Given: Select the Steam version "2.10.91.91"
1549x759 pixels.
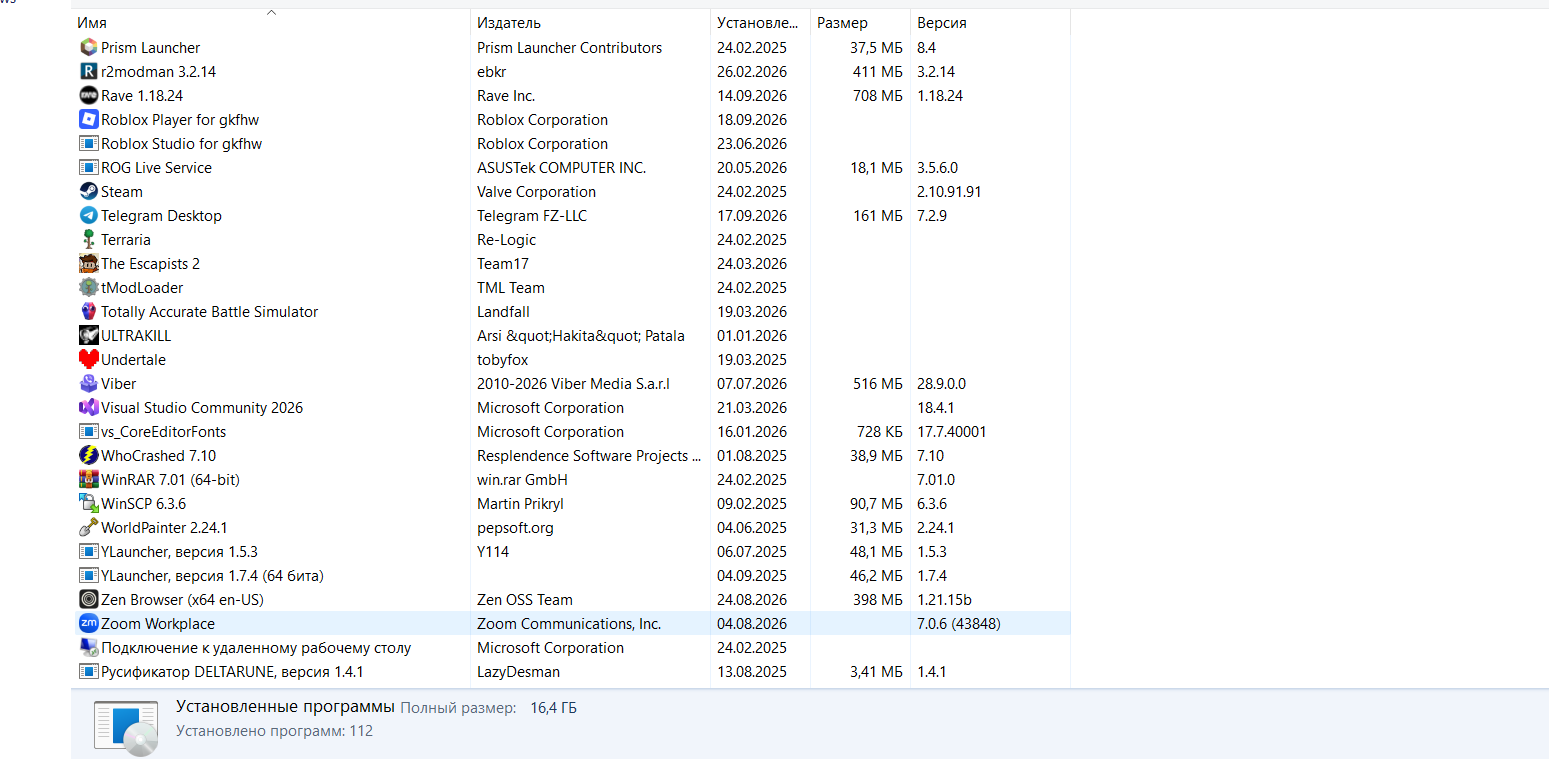Looking at the screenshot, I should tap(949, 191).
